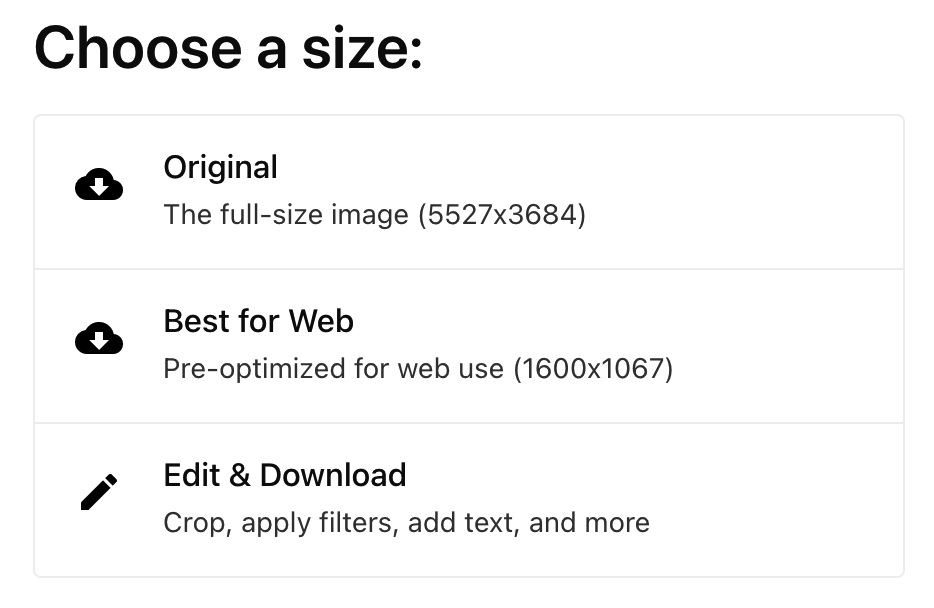Image resolution: width=934 pixels, height=608 pixels.
Task: Click "Pre-optimized for web use" description text
Action: [333, 369]
